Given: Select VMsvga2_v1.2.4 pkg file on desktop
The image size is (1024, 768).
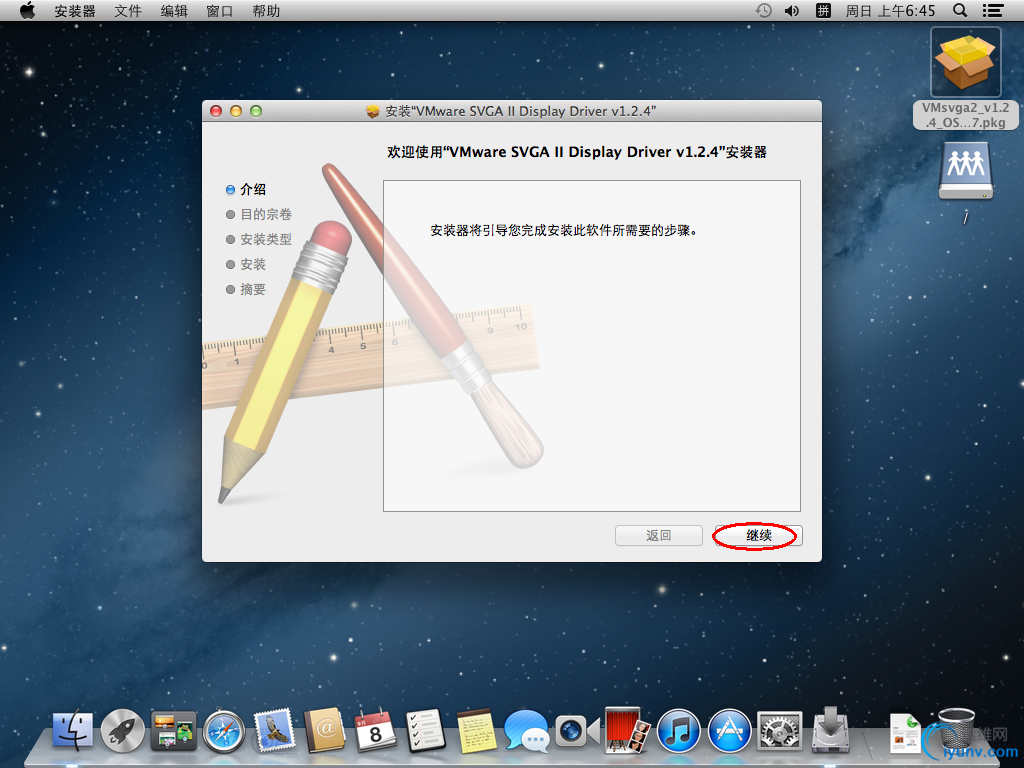Looking at the screenshot, I should 965,78.
